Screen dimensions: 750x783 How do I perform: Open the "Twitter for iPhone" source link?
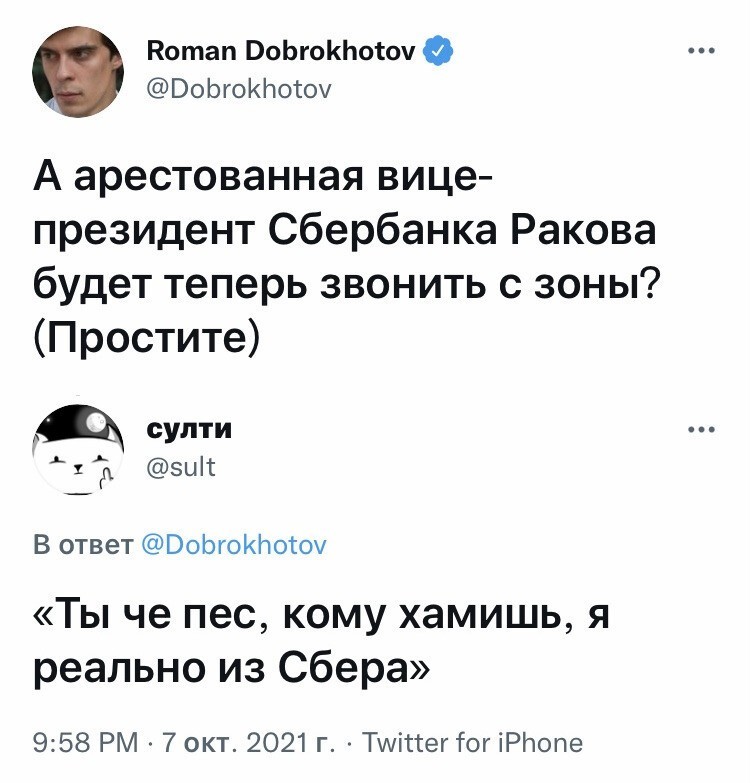[x=472, y=743]
